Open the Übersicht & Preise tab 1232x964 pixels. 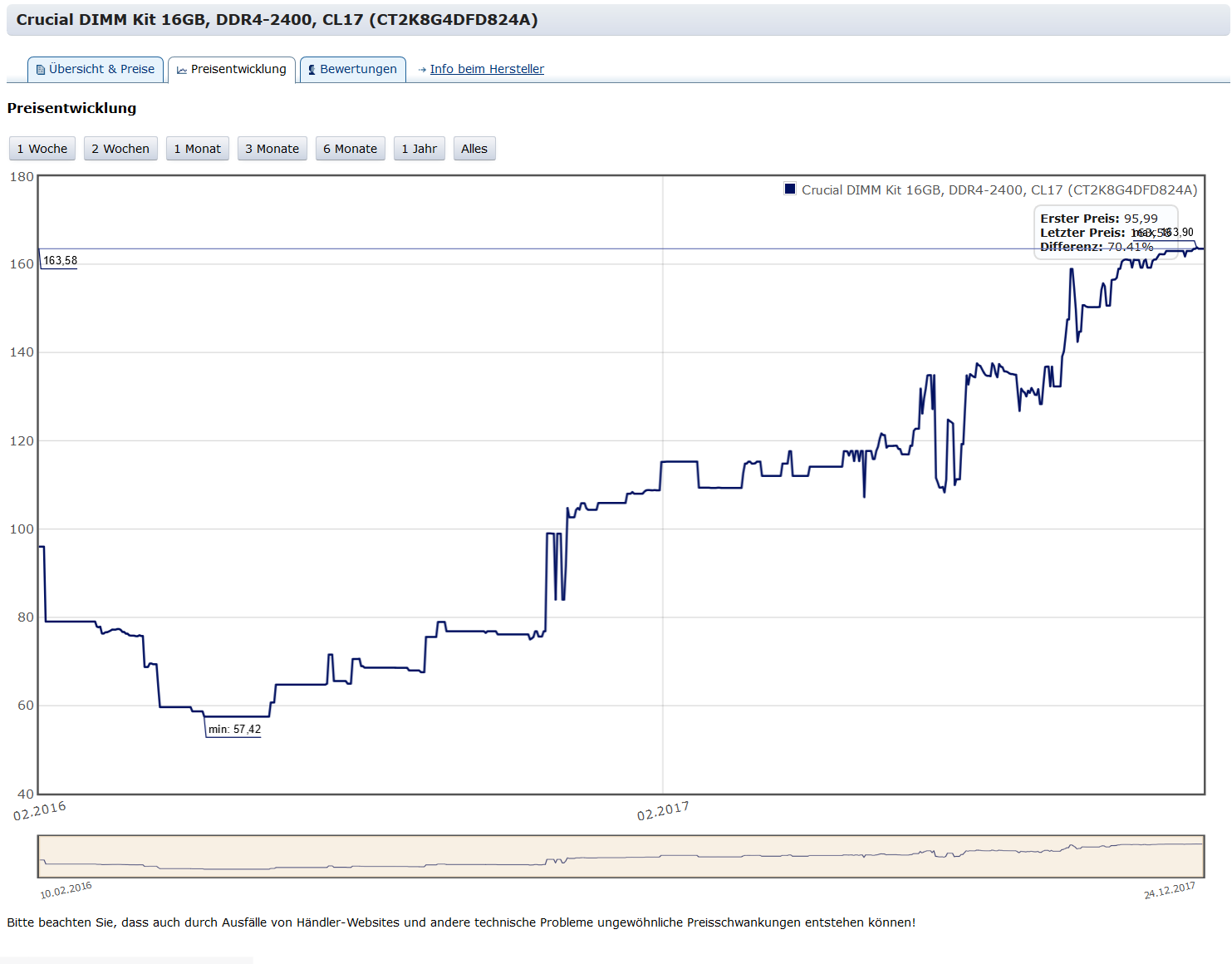click(x=96, y=70)
